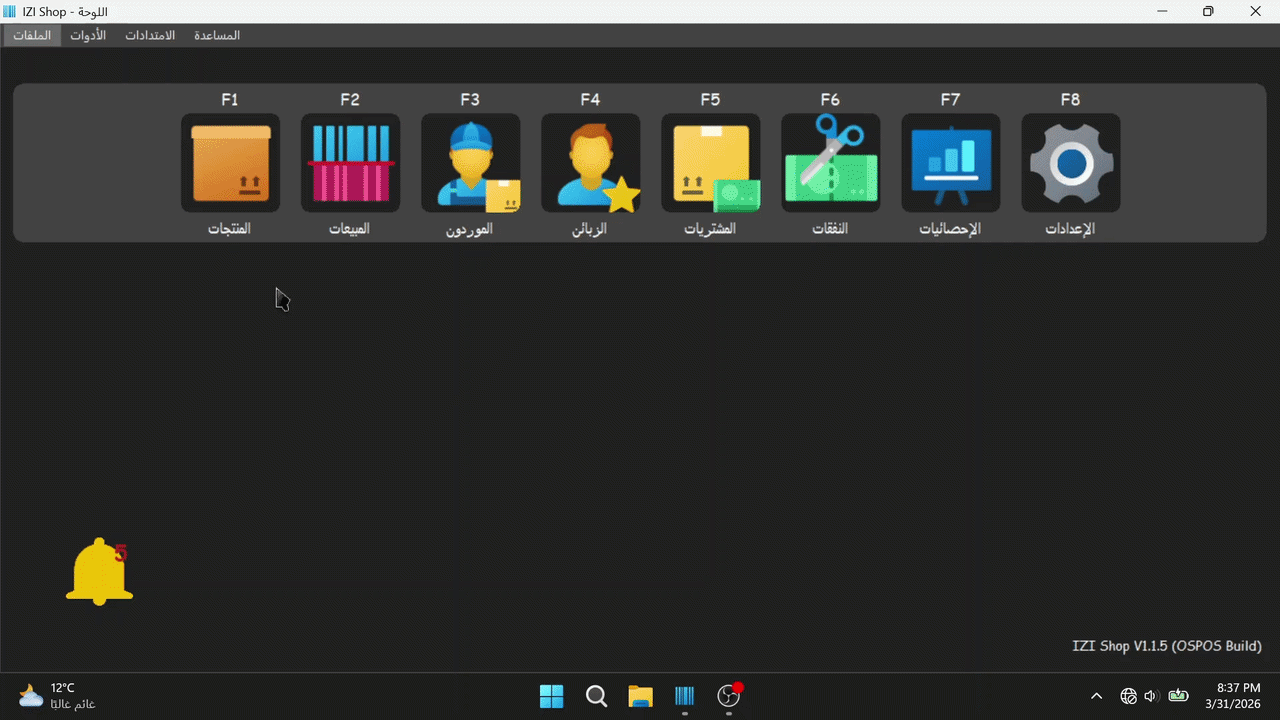Open the weather widget showing 12°C
This screenshot has width=1280, height=720.
(57, 696)
